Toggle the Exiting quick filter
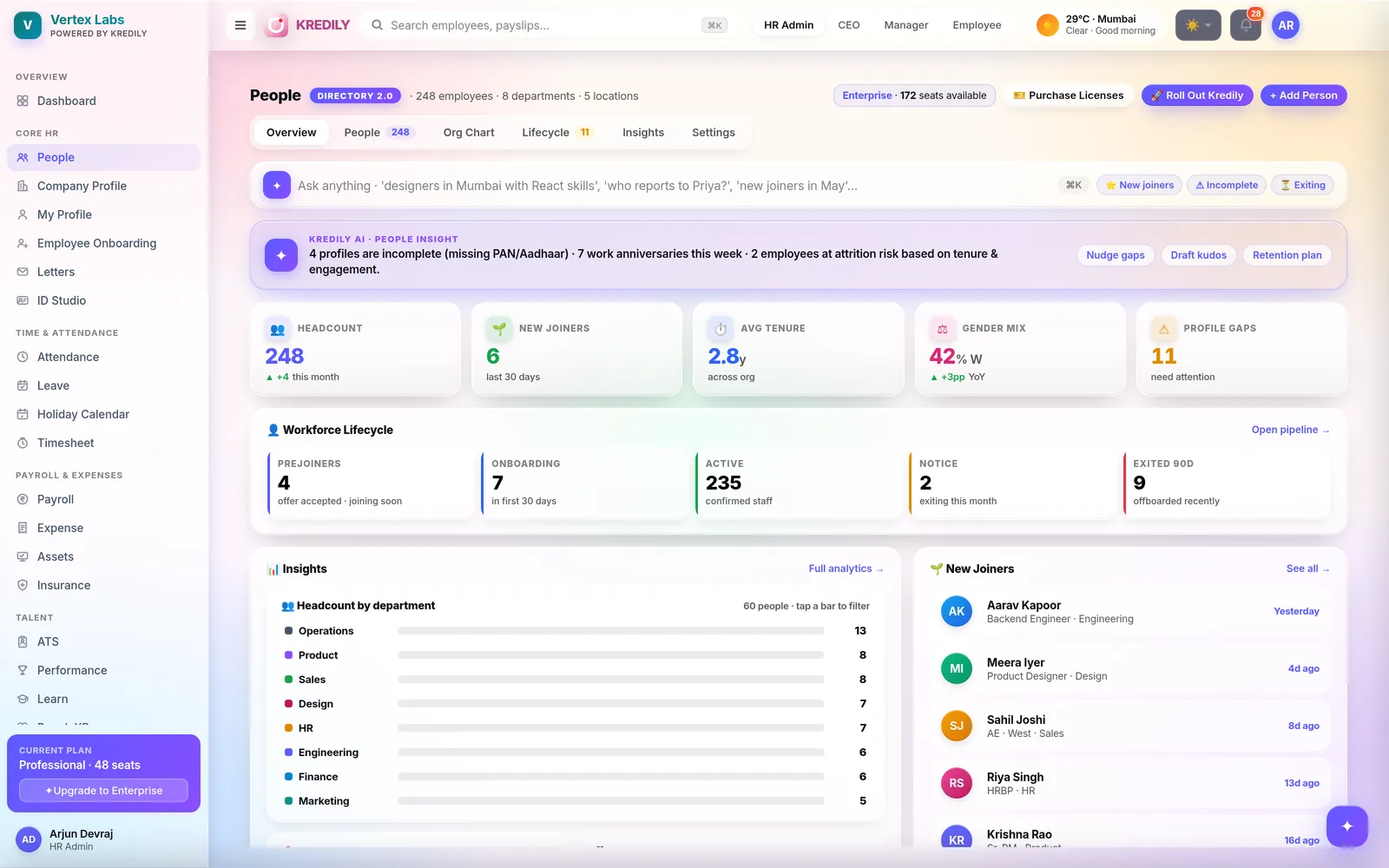The image size is (1389, 868). [1303, 185]
